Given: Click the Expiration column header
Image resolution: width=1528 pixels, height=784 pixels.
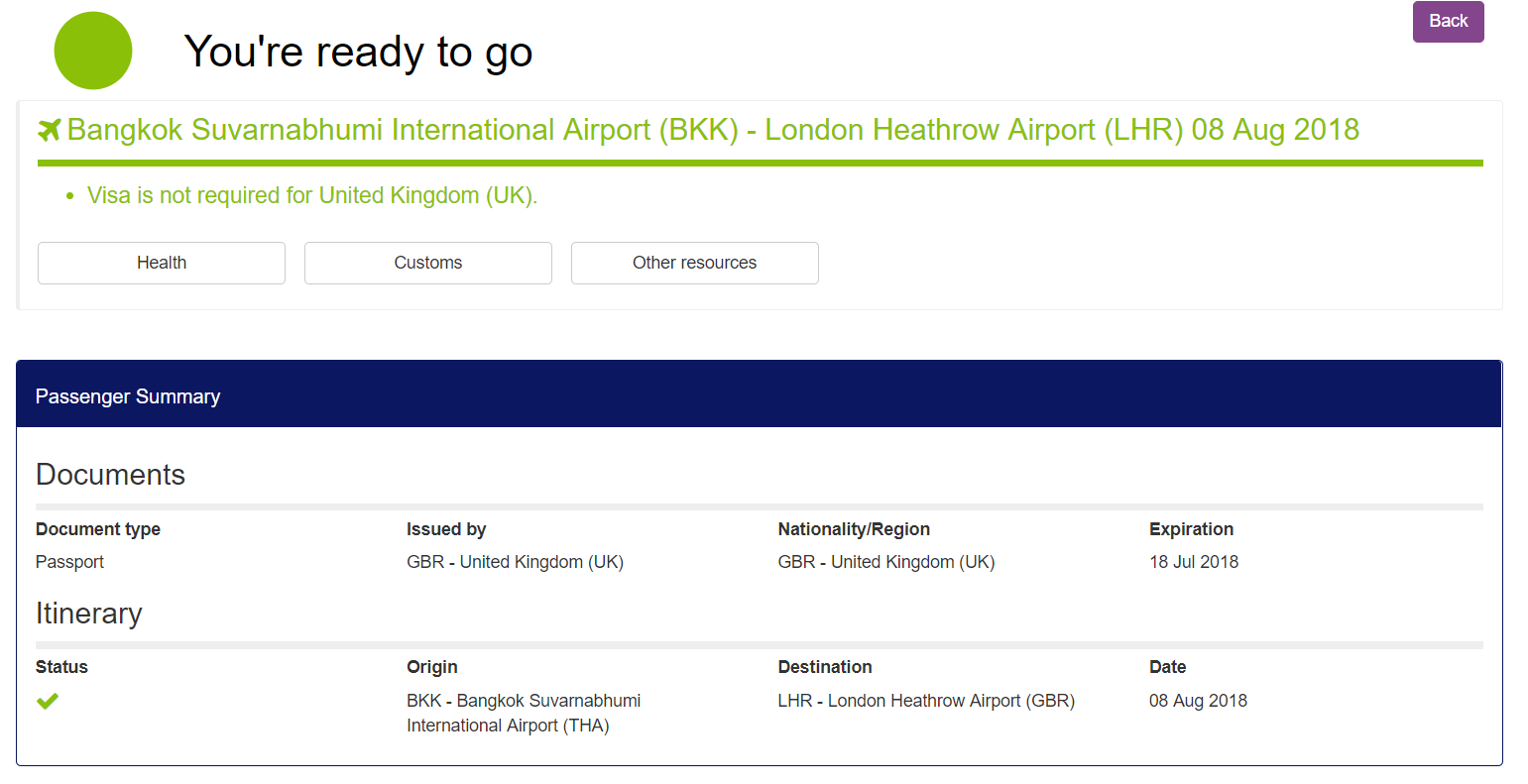Looking at the screenshot, I should coord(1191,529).
